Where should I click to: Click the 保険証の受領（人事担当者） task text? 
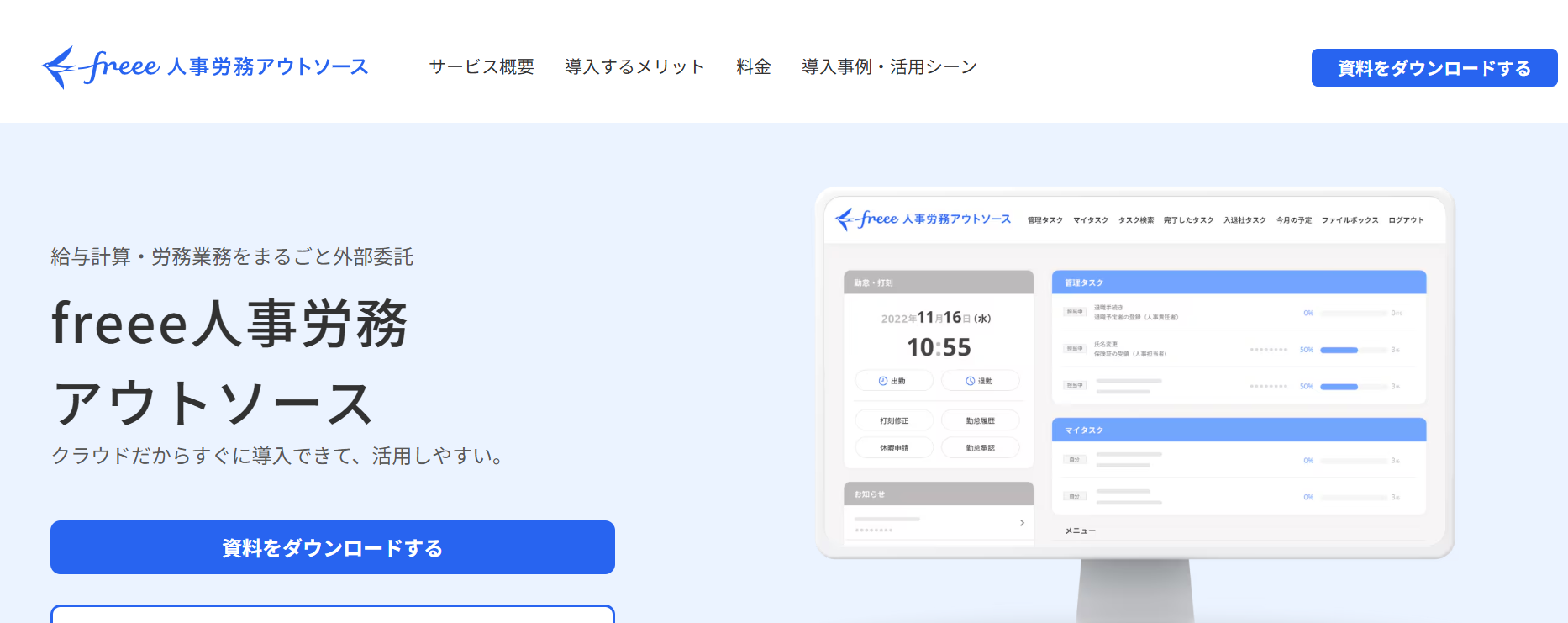coord(1130,354)
